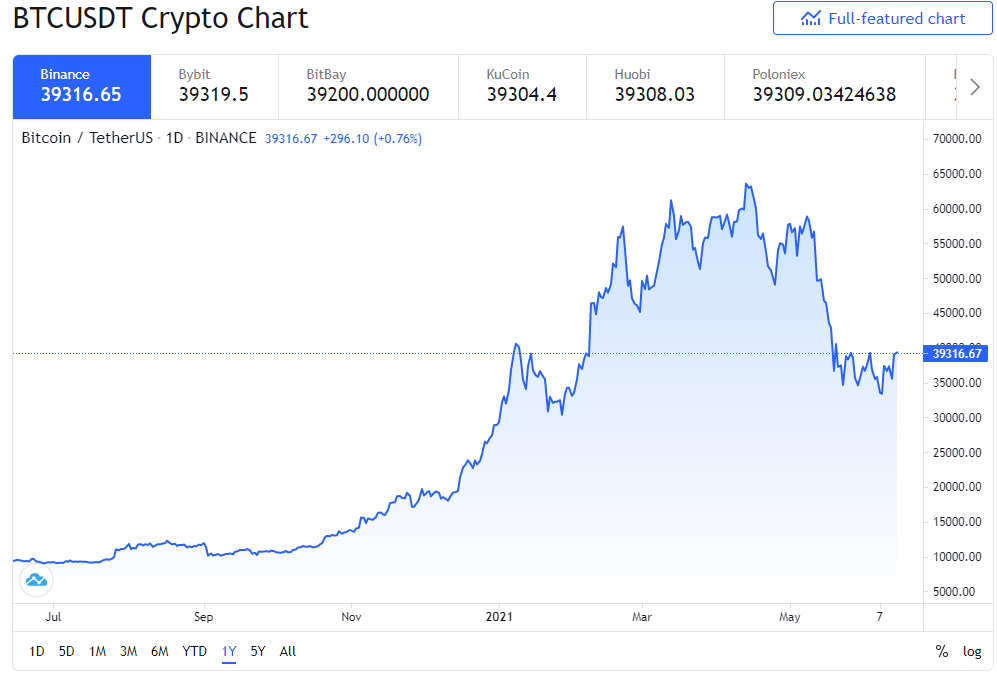Toggle percent scale mode
The height and width of the screenshot is (687, 997).
tap(942, 651)
